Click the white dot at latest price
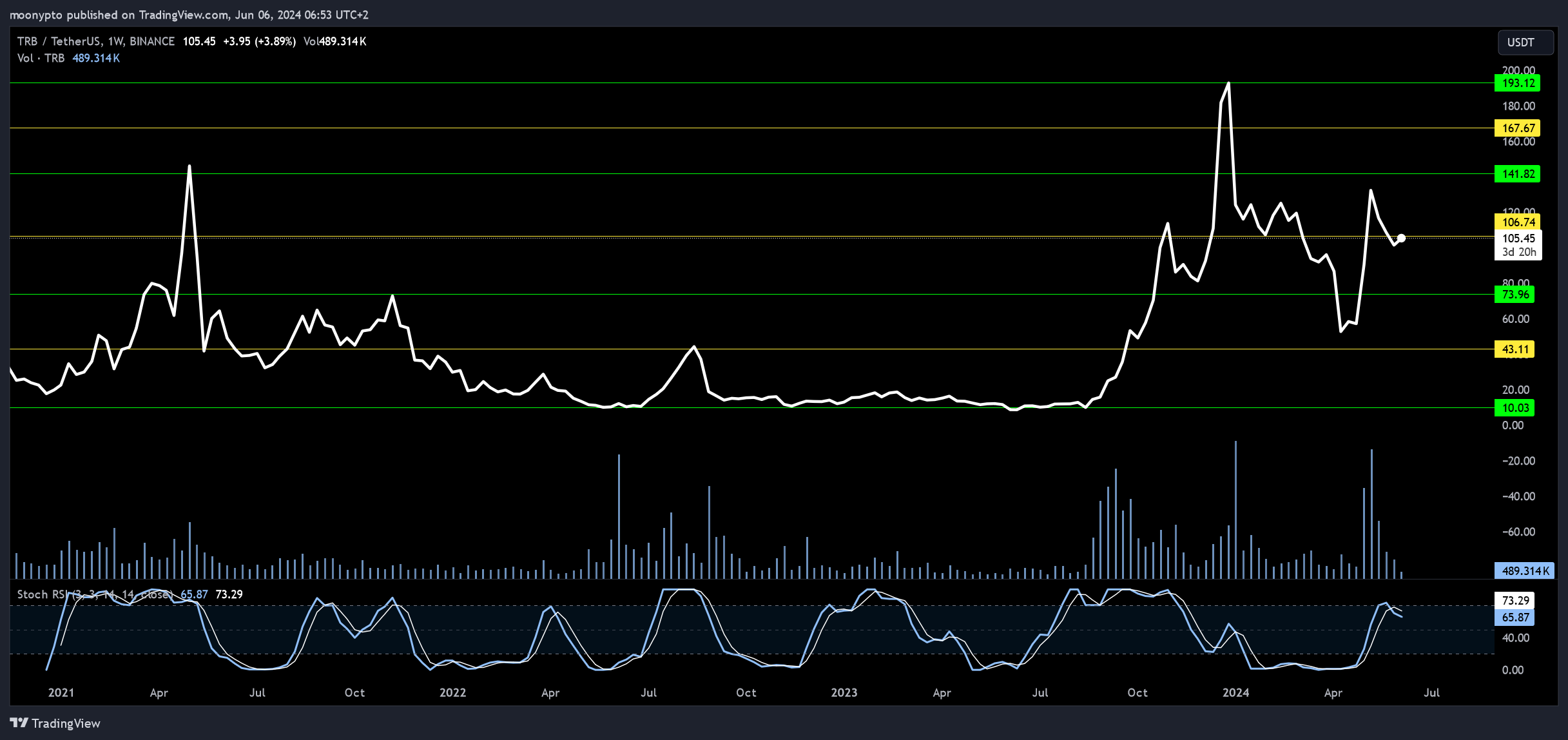This screenshot has height=740, width=1568. pos(1401,239)
